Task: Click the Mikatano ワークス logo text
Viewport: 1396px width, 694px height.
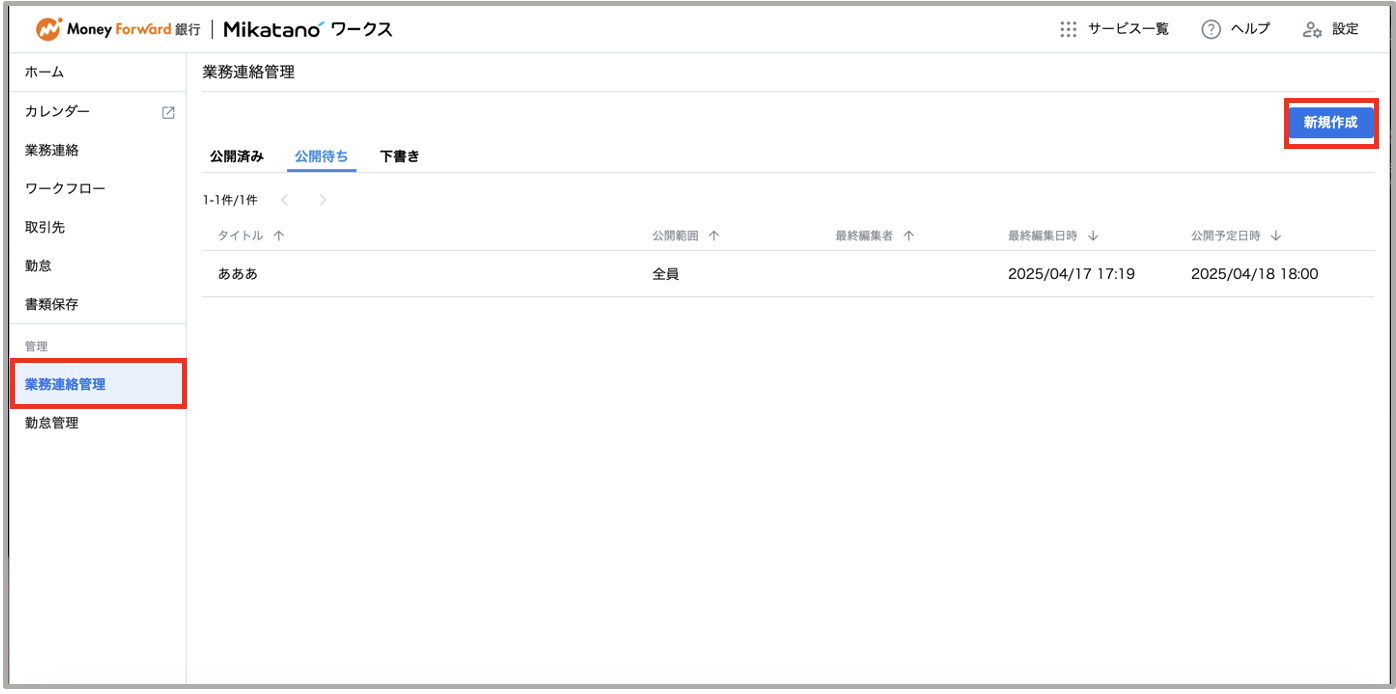Action: coord(308,29)
